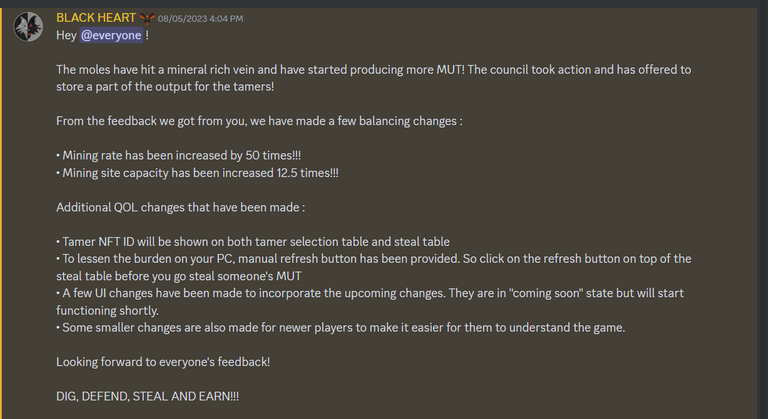Click the "Mining site capacity" bullet line
The image size is (768, 419).
pyautogui.click(x=197, y=173)
